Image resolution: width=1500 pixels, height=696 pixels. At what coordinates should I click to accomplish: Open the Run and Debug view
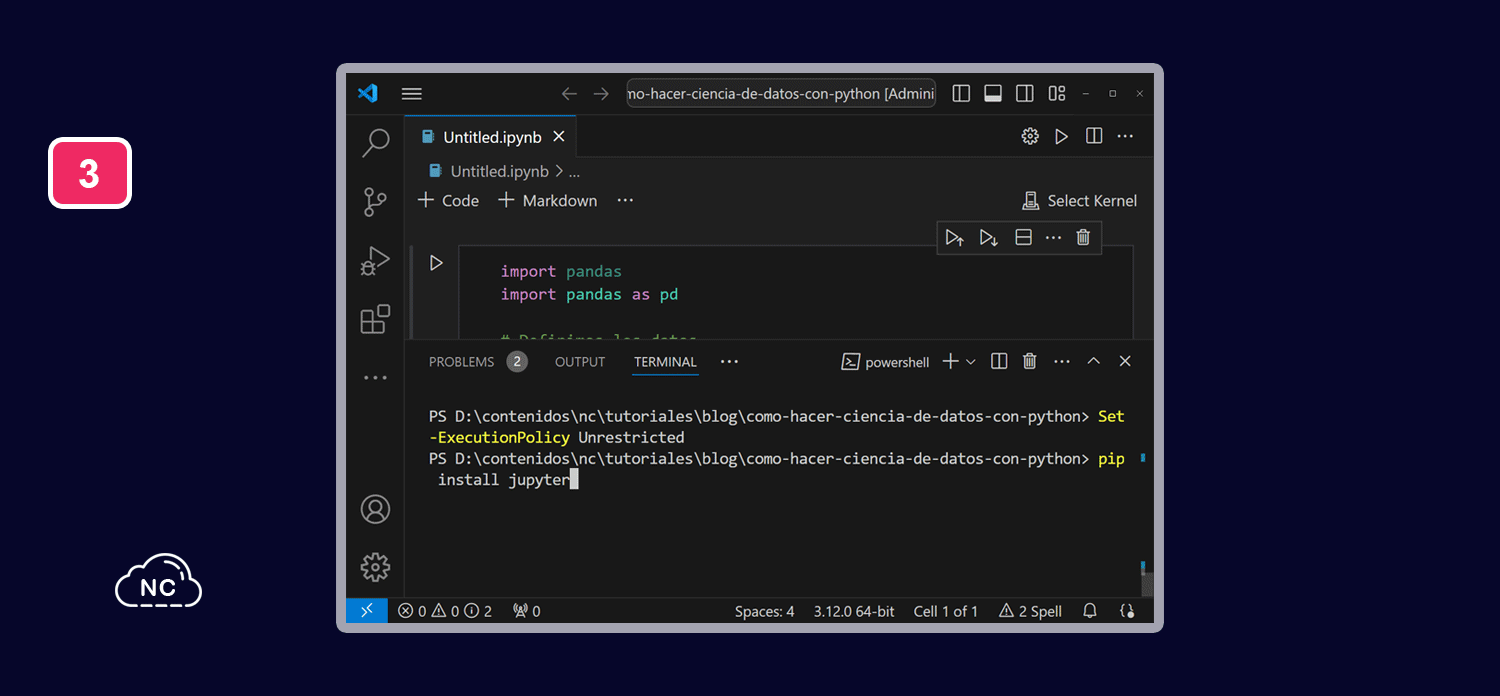point(375,261)
